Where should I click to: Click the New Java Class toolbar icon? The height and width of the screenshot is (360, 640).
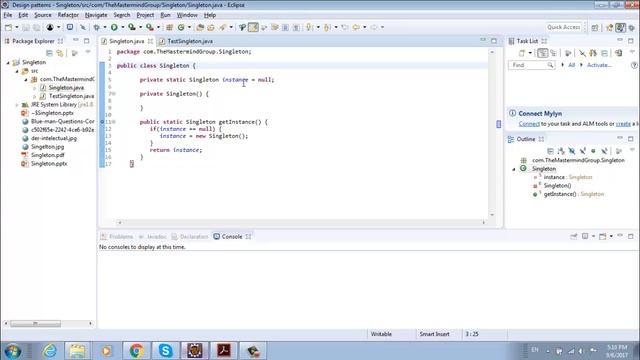[181, 27]
